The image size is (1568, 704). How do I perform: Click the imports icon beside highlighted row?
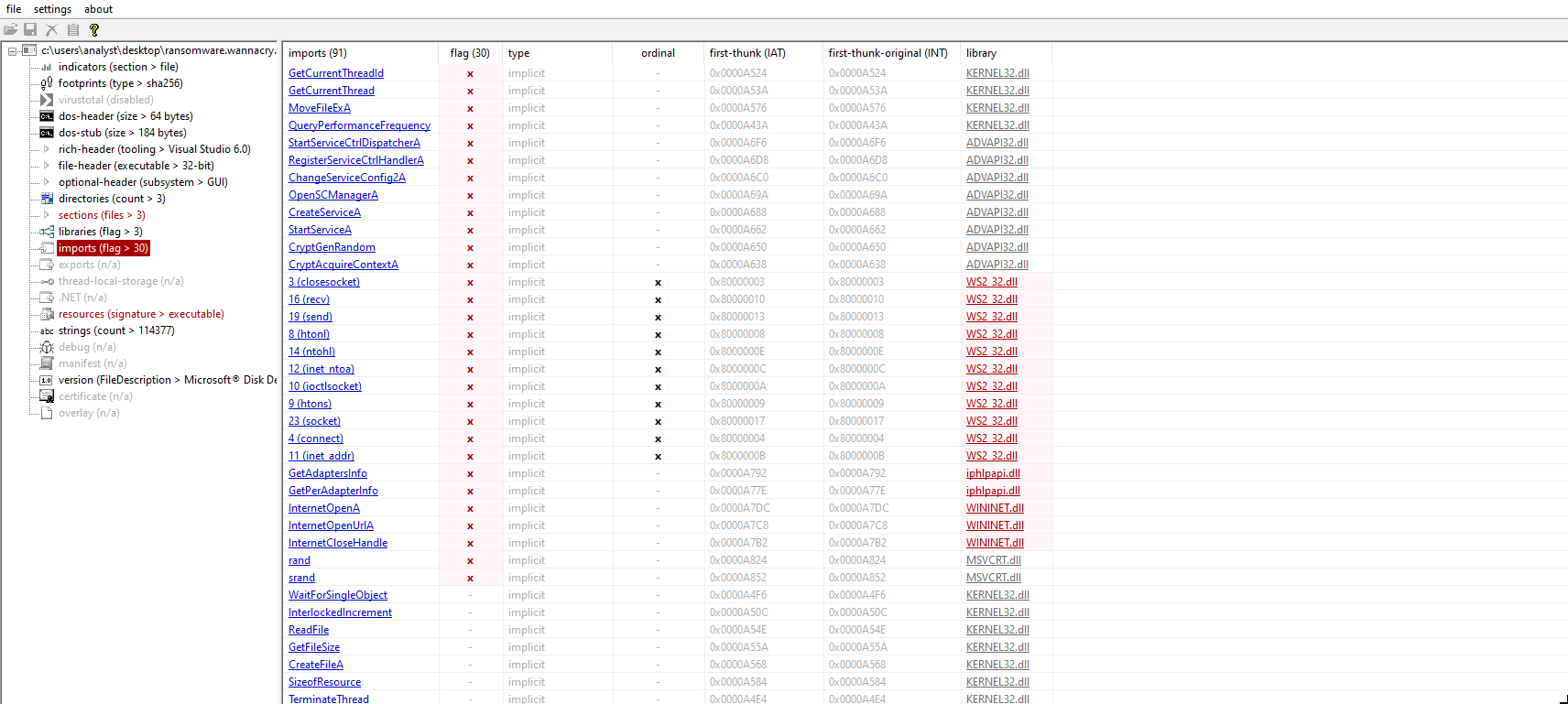tap(47, 248)
